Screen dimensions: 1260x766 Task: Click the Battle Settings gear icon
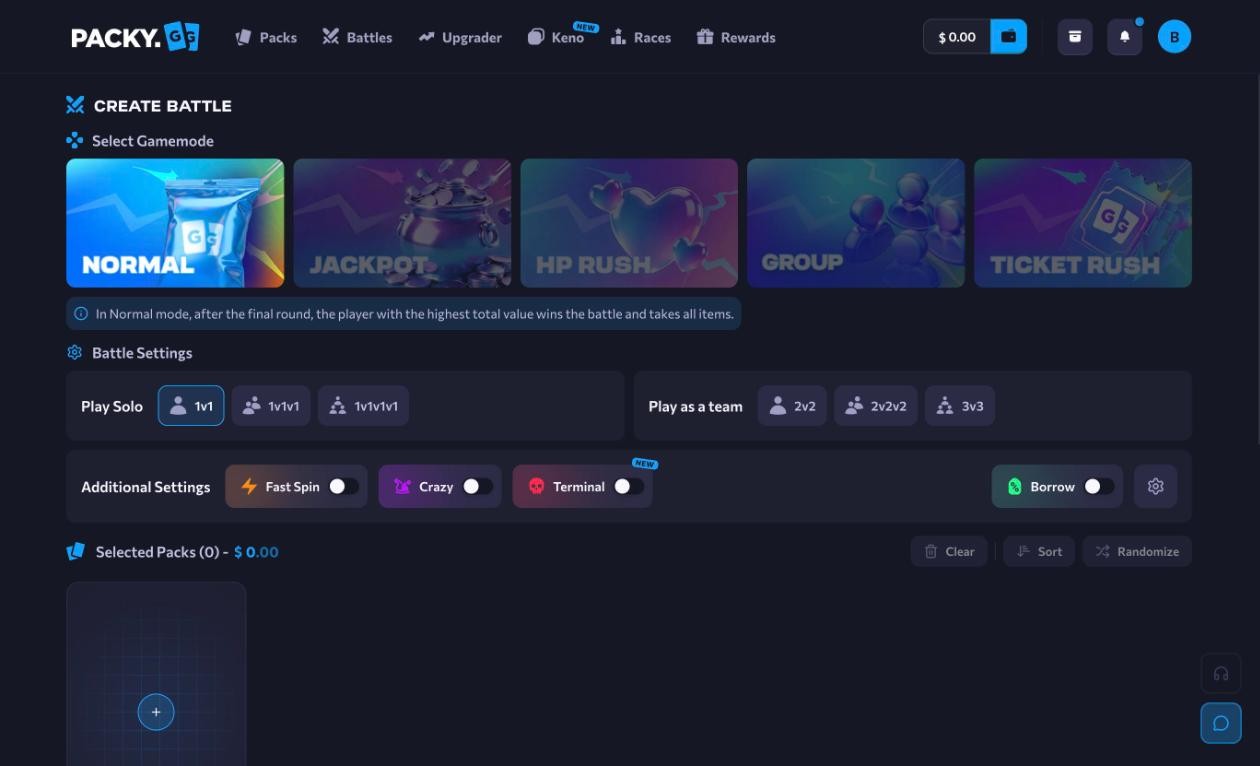tap(74, 352)
